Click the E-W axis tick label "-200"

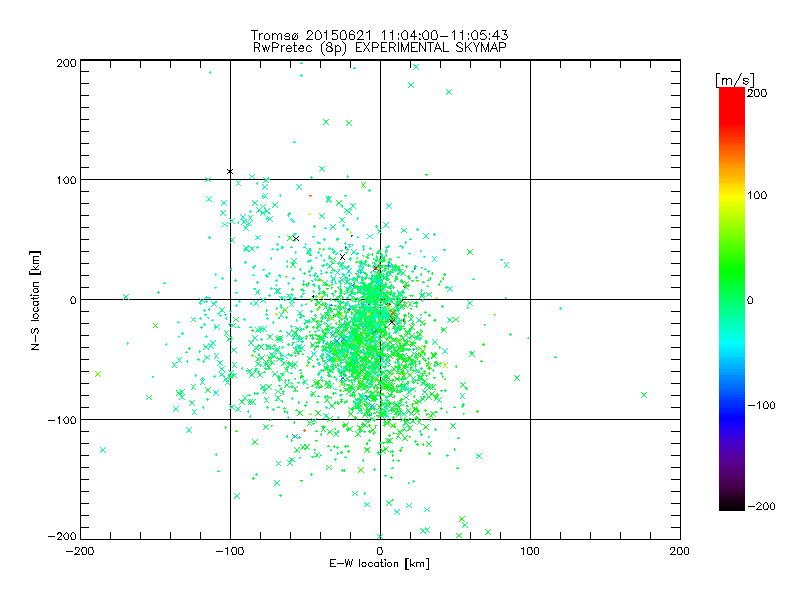(x=80, y=551)
